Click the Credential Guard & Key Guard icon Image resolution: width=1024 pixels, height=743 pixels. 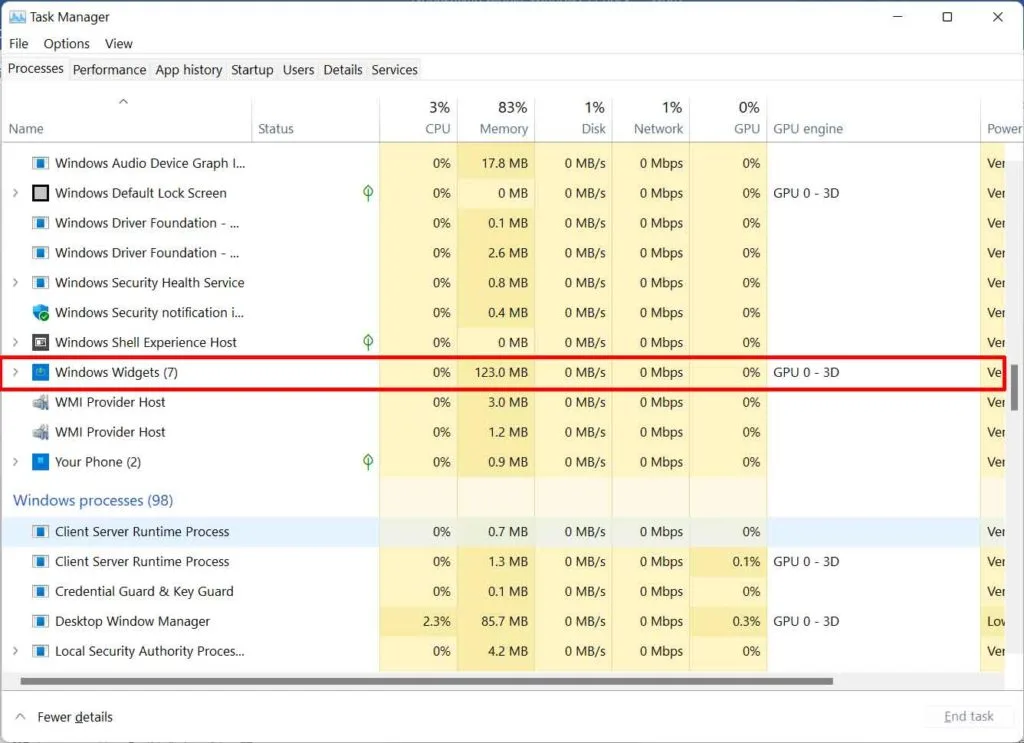point(40,592)
